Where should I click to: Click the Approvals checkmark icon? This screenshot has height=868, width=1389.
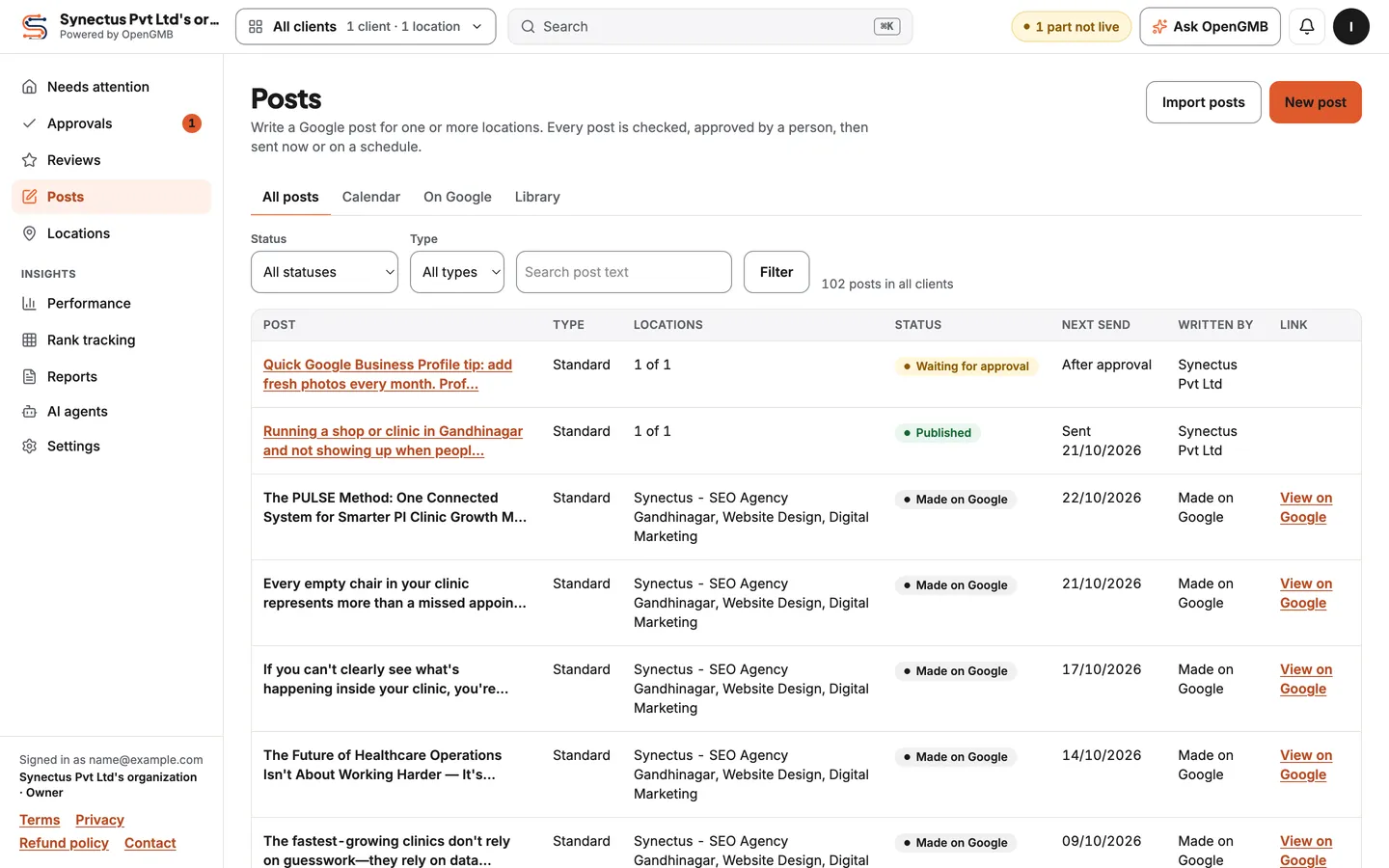pos(30,123)
